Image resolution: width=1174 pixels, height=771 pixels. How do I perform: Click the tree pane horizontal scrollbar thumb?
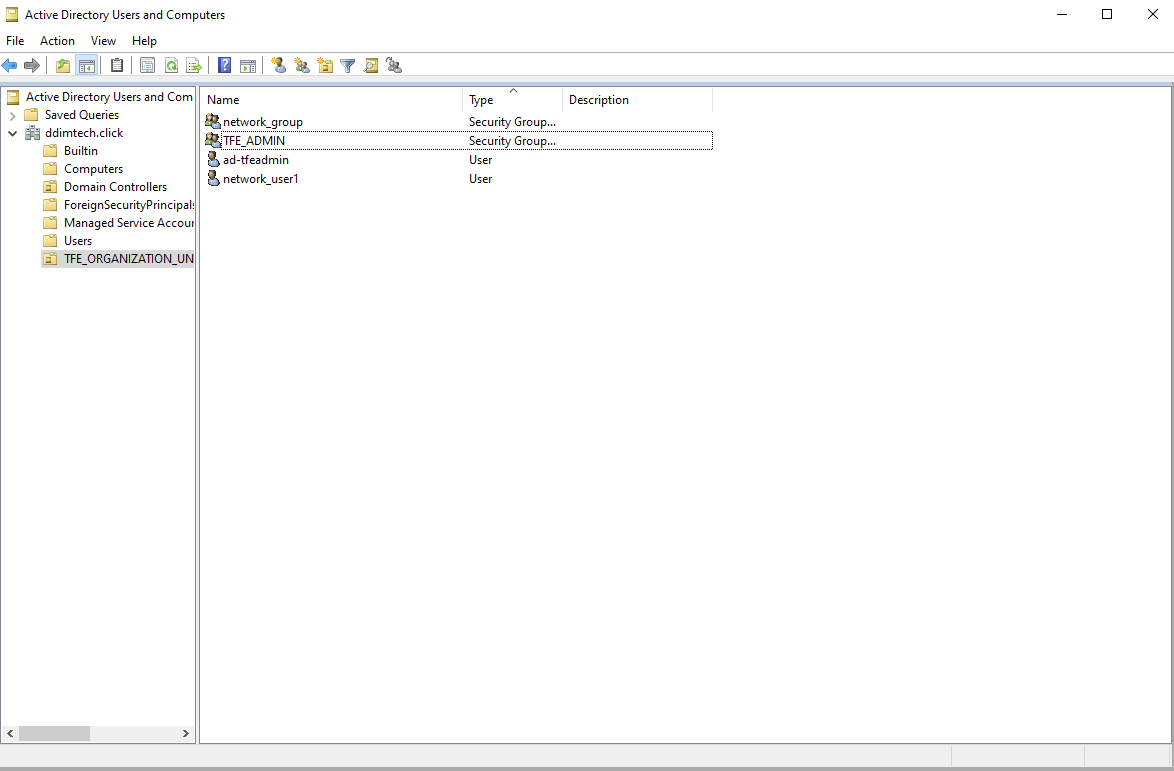click(x=54, y=734)
